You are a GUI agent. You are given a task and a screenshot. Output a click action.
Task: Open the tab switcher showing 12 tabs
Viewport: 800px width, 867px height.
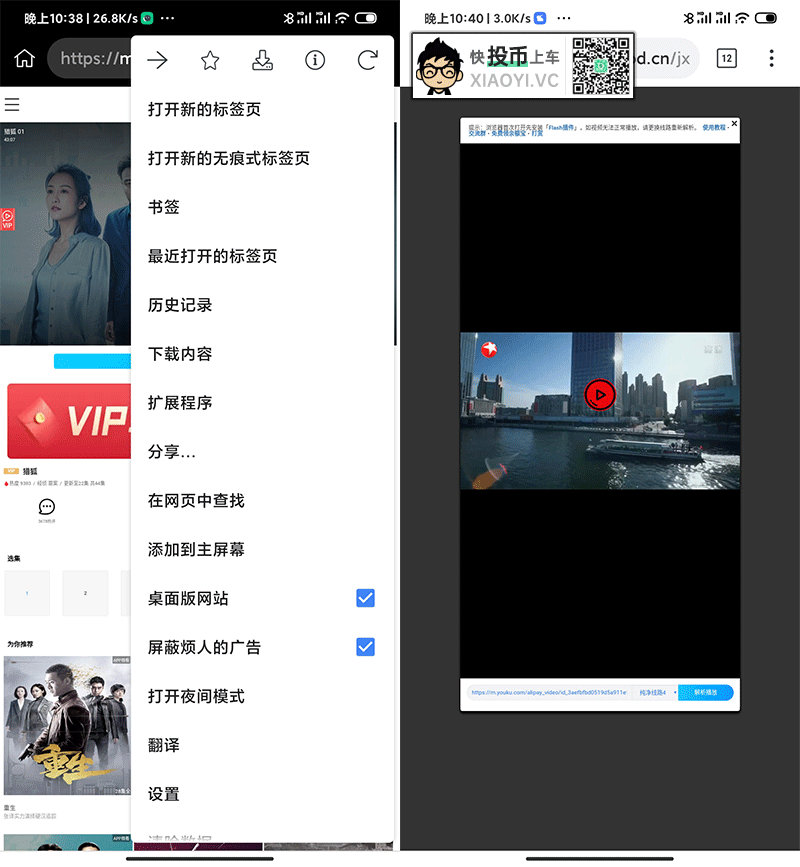pos(726,58)
